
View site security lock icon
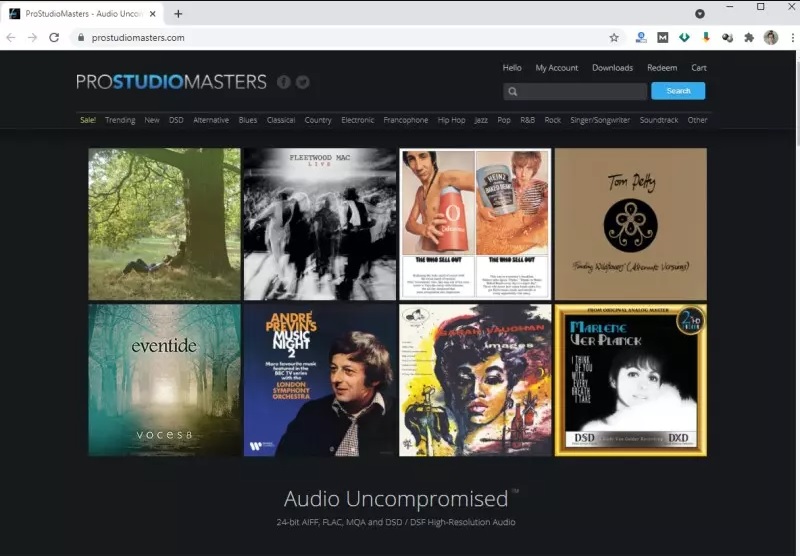[x=81, y=38]
